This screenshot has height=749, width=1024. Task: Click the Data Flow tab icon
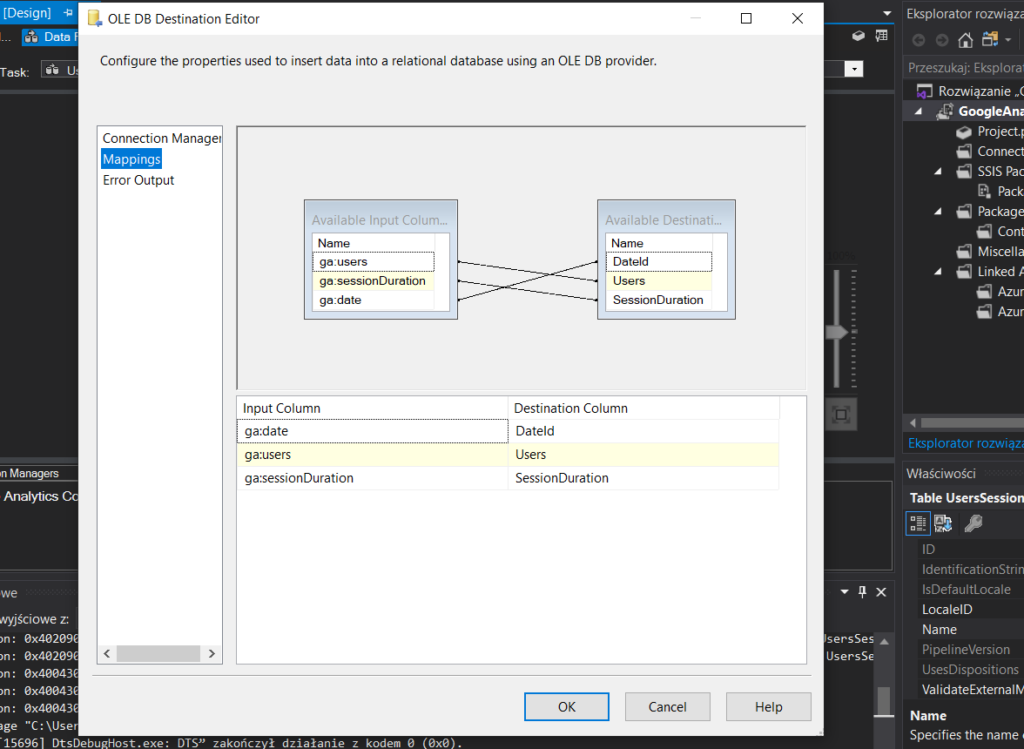tap(31, 37)
